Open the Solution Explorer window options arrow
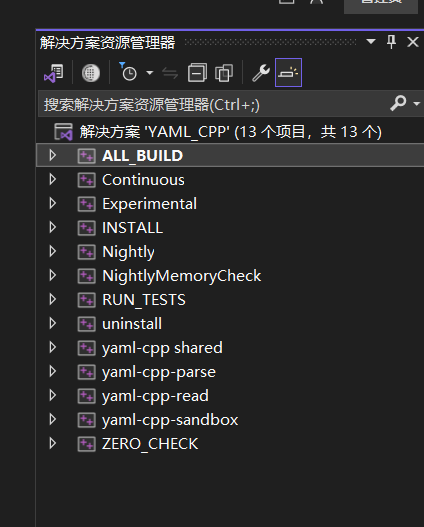Viewport: 424px width, 527px height. (371, 42)
